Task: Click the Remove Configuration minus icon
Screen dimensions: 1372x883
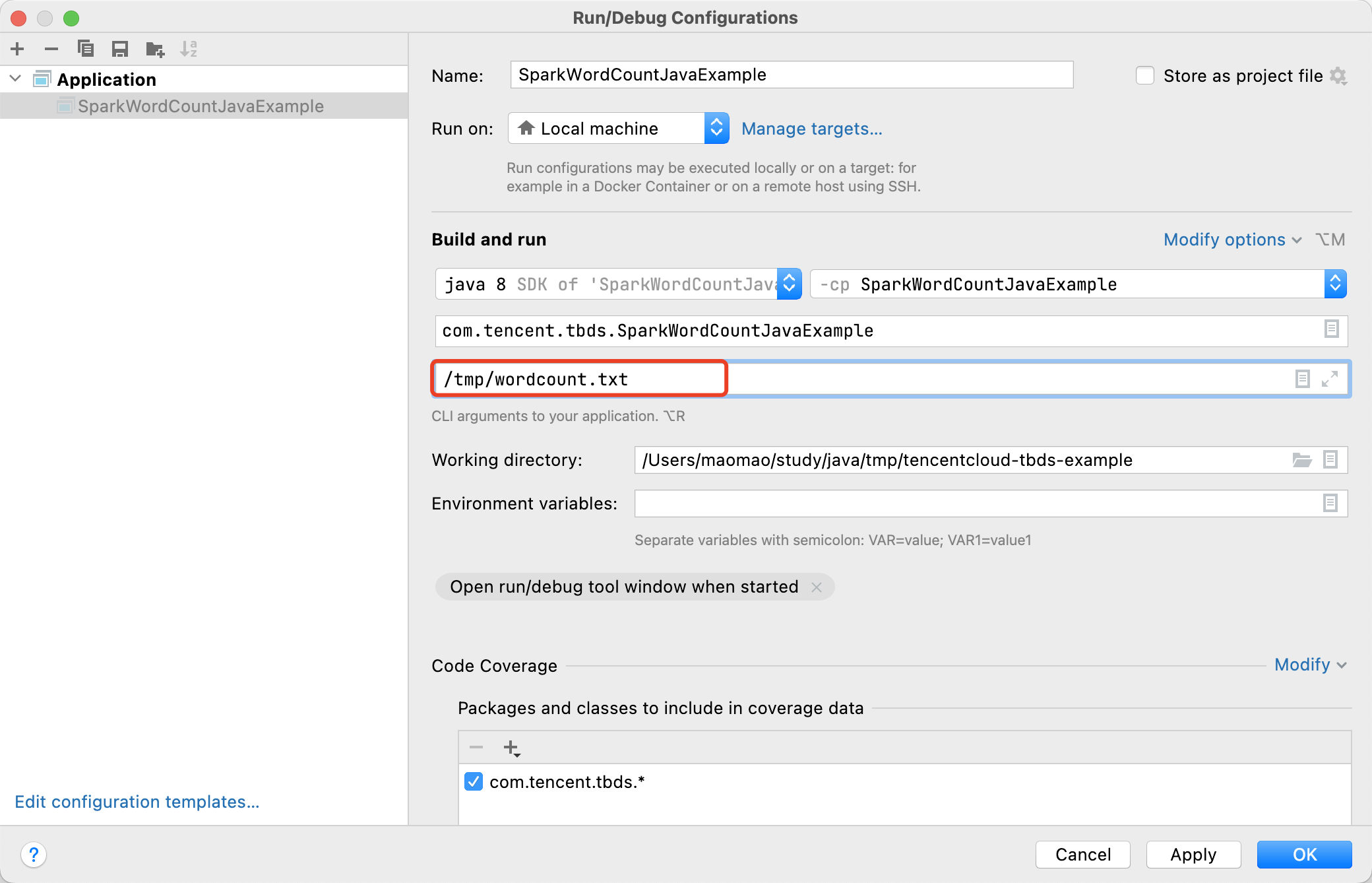Action: pos(51,49)
